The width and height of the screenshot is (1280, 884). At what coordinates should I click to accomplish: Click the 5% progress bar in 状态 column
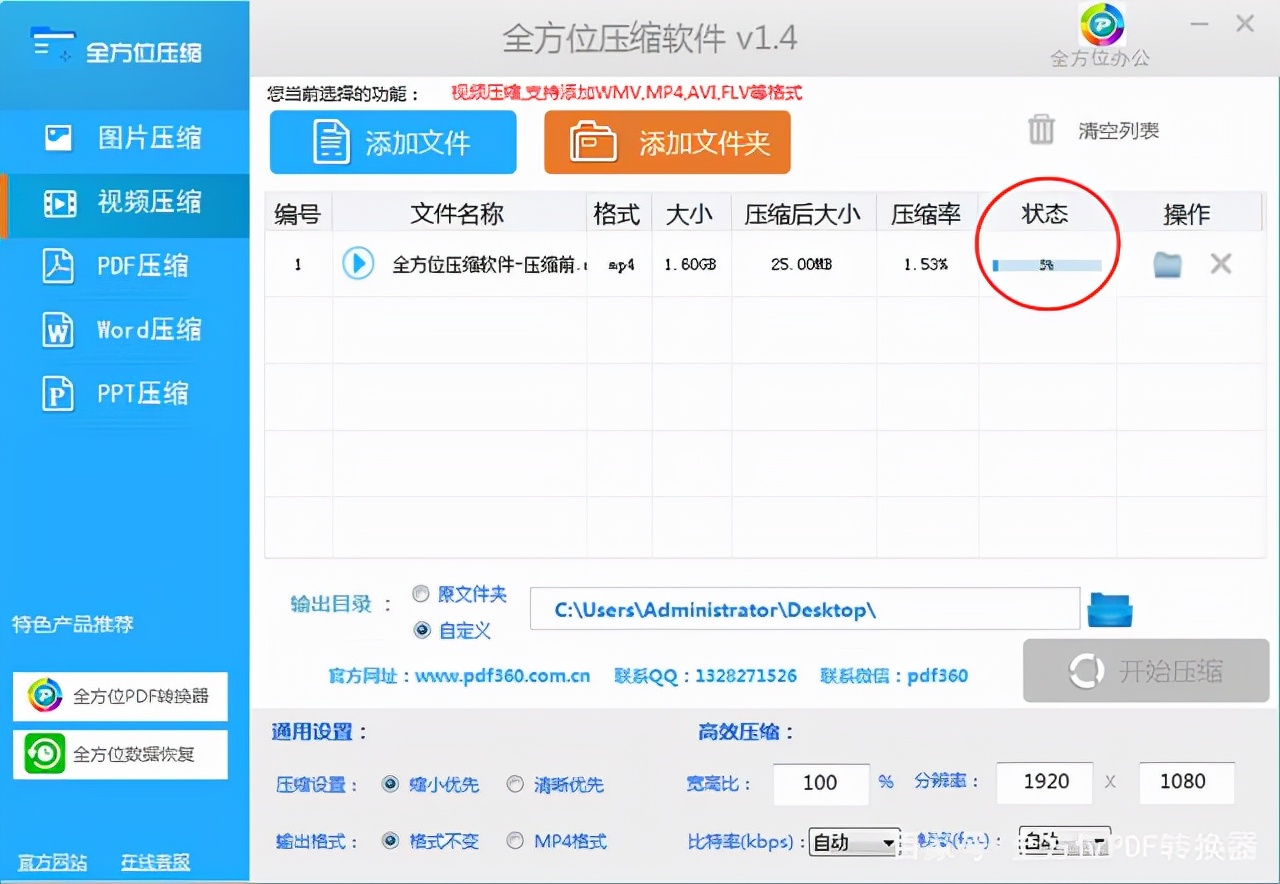(x=1047, y=266)
